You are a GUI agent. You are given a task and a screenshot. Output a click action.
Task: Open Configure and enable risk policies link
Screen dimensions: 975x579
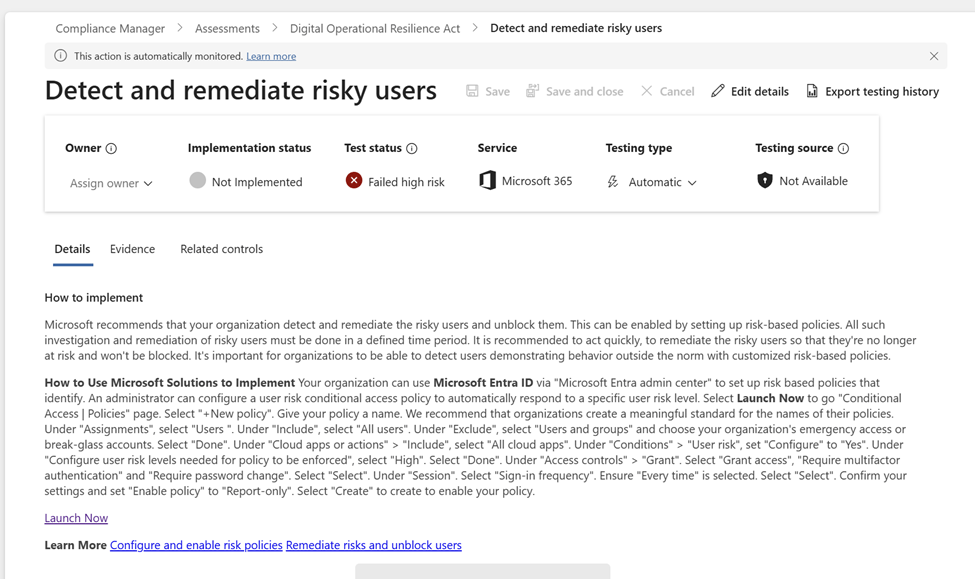click(196, 545)
